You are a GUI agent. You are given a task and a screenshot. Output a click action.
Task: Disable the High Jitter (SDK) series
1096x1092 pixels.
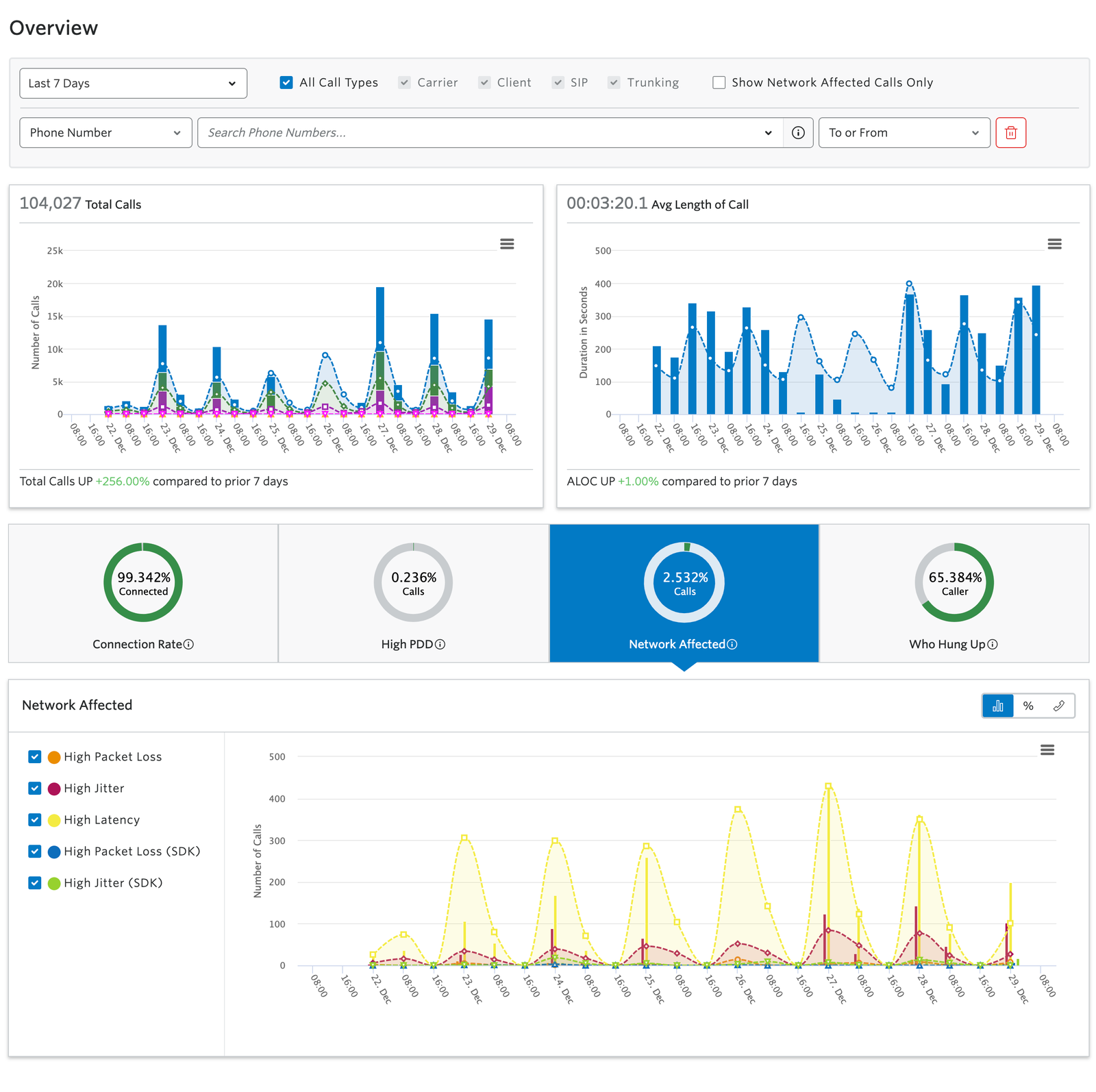pos(34,882)
